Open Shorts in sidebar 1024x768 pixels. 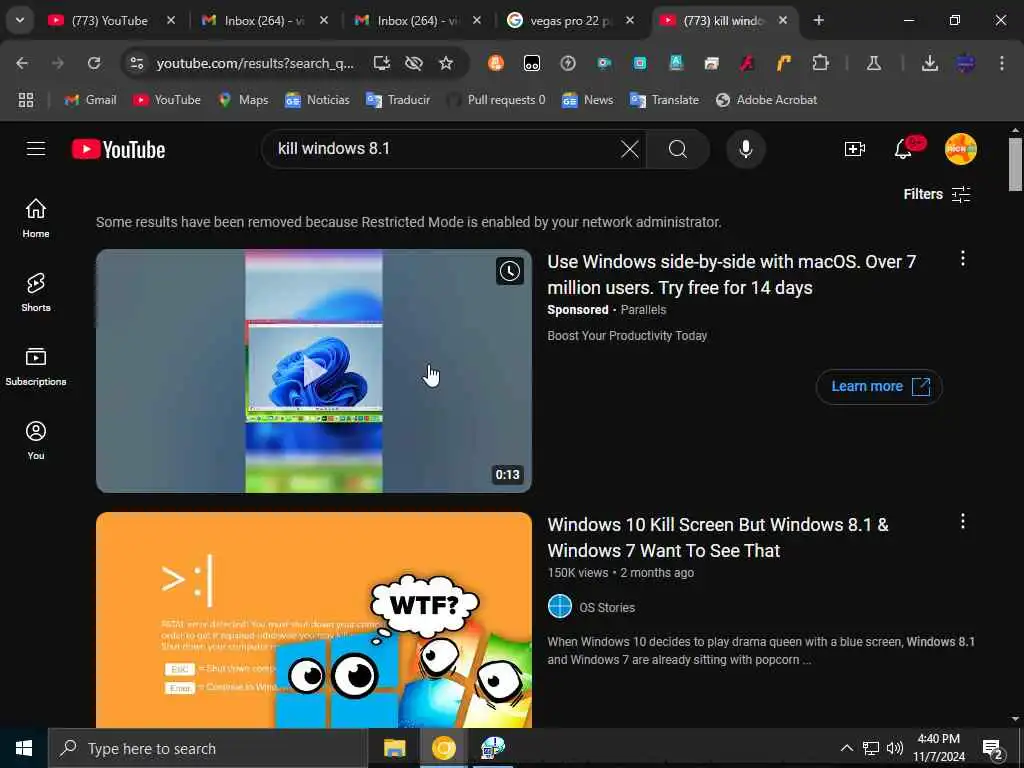coord(36,292)
